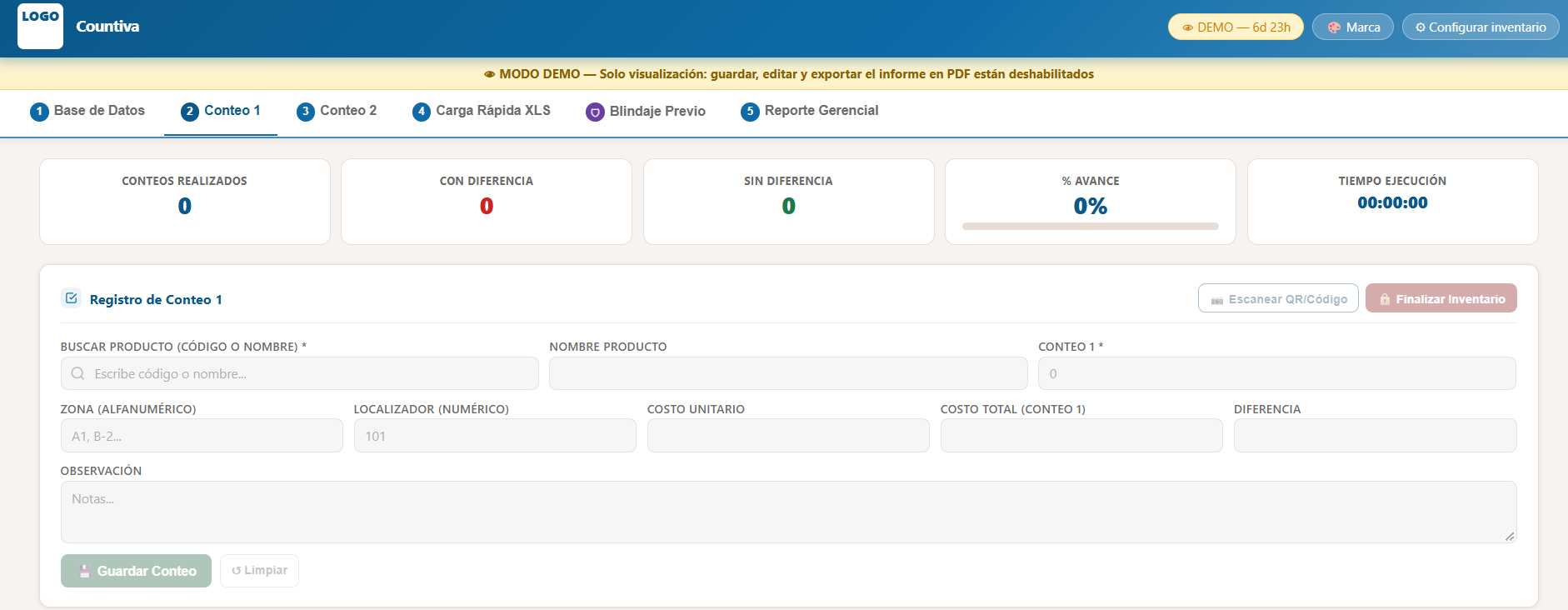Open the Reporte Gerencial tab
The width and height of the screenshot is (1568, 610).
click(810, 112)
